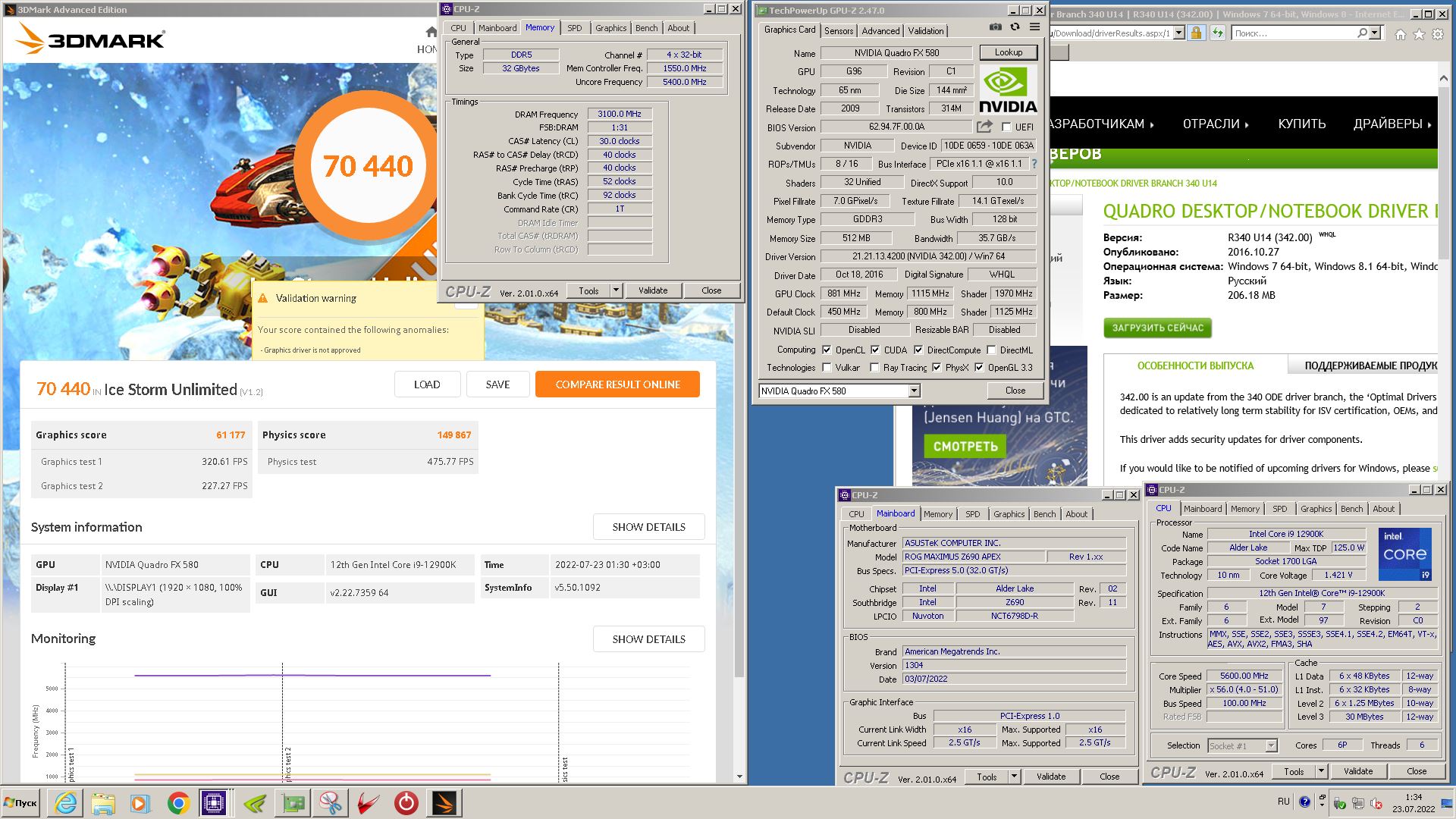1456x819 pixels.
Task: Click 3DMark home icon
Action: 431,33
